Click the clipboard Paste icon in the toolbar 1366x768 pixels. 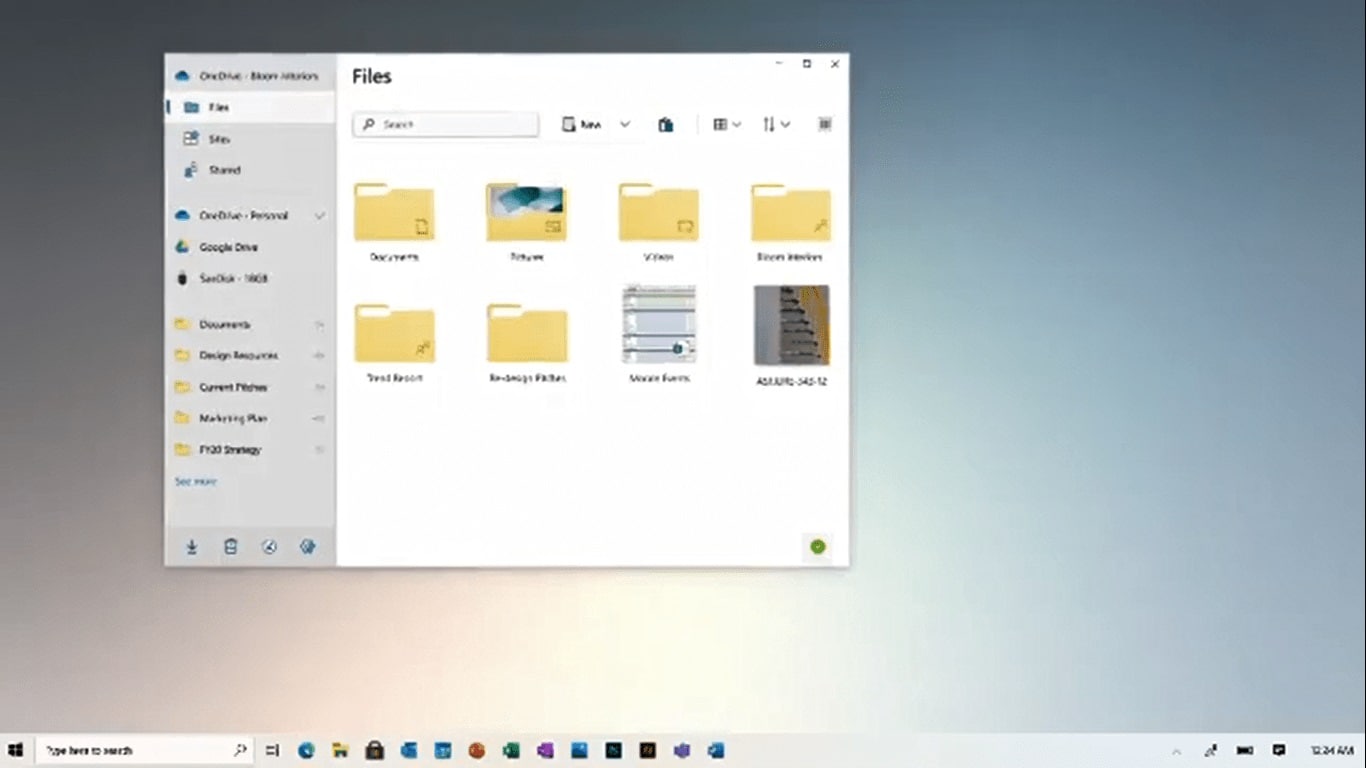666,124
